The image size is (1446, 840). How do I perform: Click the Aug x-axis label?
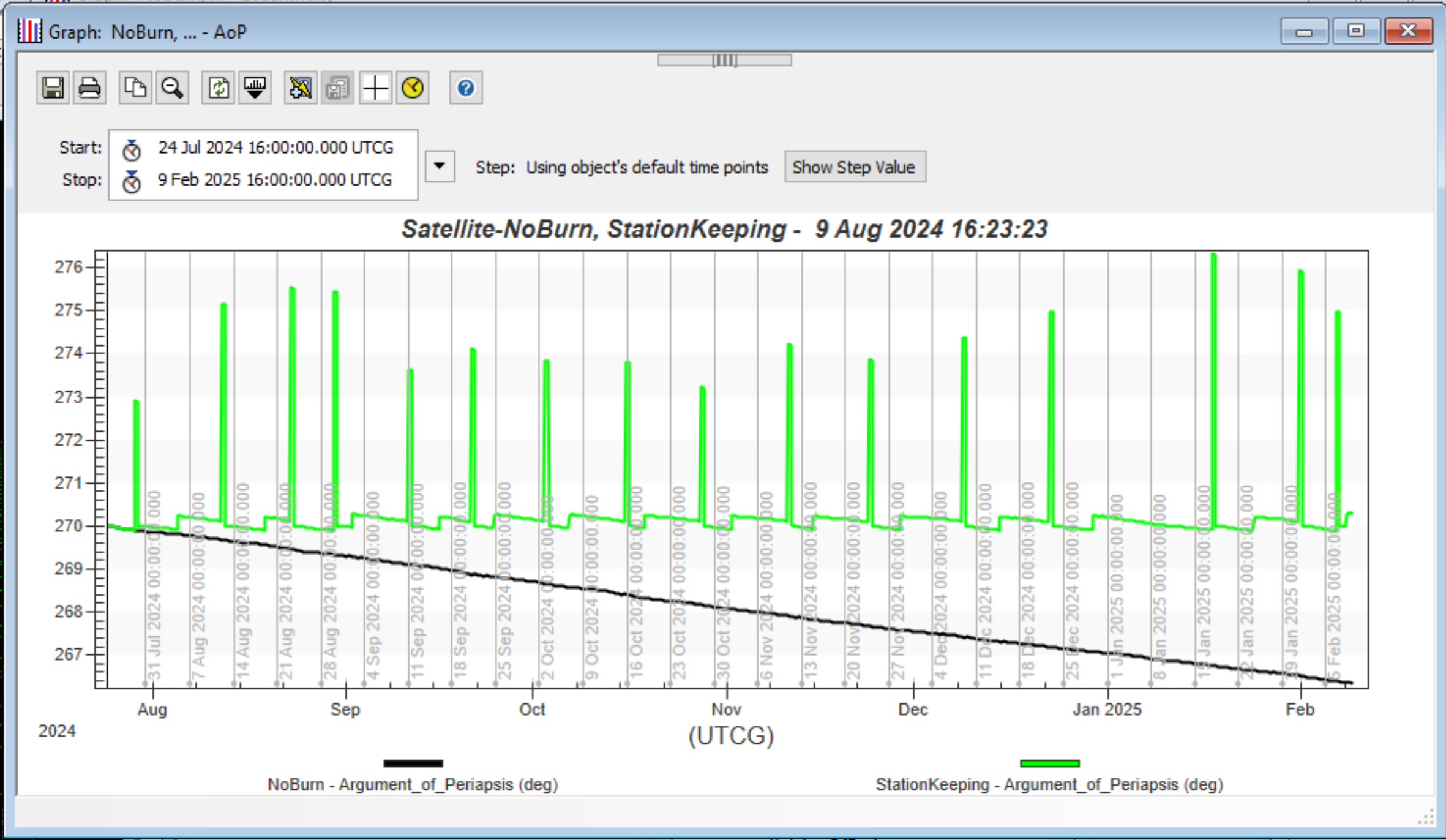click(x=152, y=710)
